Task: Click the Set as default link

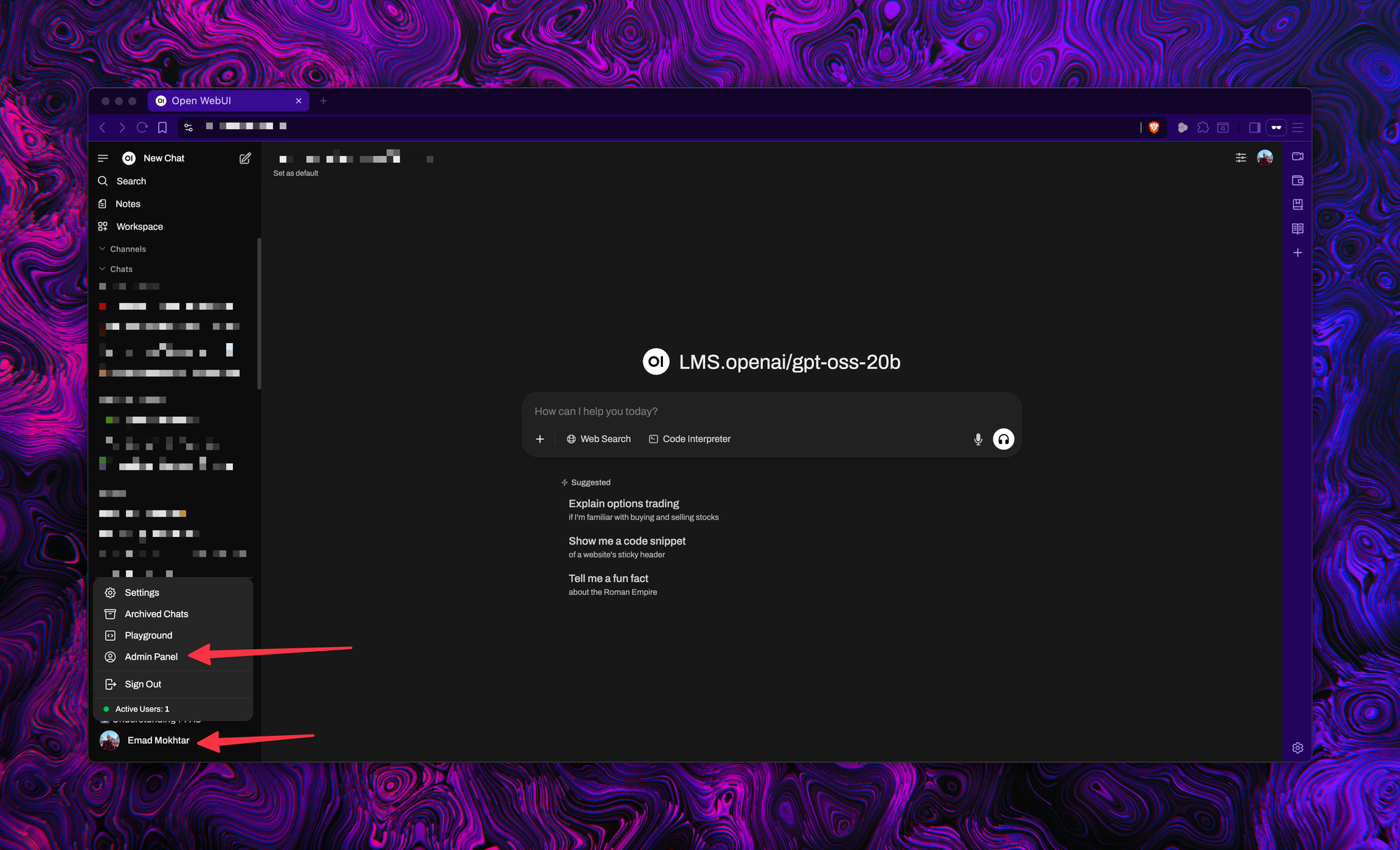Action: 295,173
